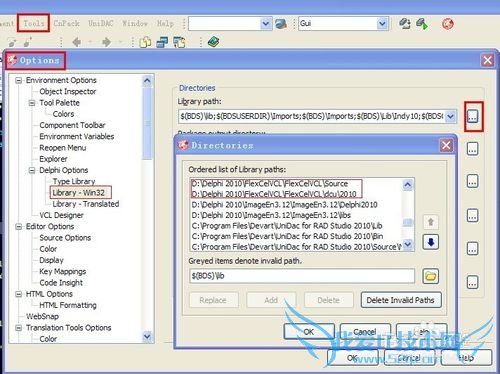Select Reopen Menu tree item

tap(63, 148)
